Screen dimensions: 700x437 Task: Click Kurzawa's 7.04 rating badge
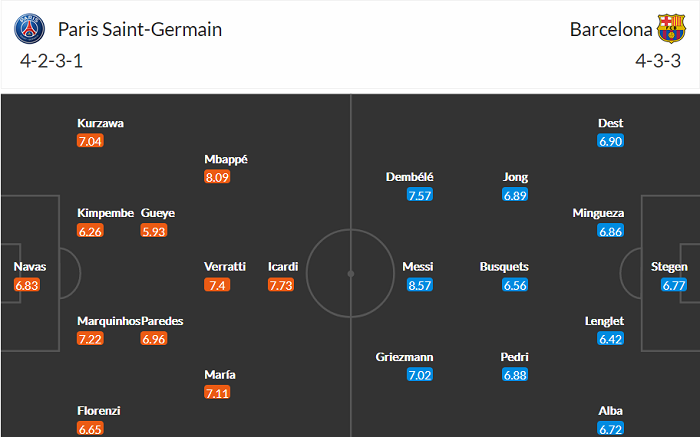pyautogui.click(x=90, y=141)
